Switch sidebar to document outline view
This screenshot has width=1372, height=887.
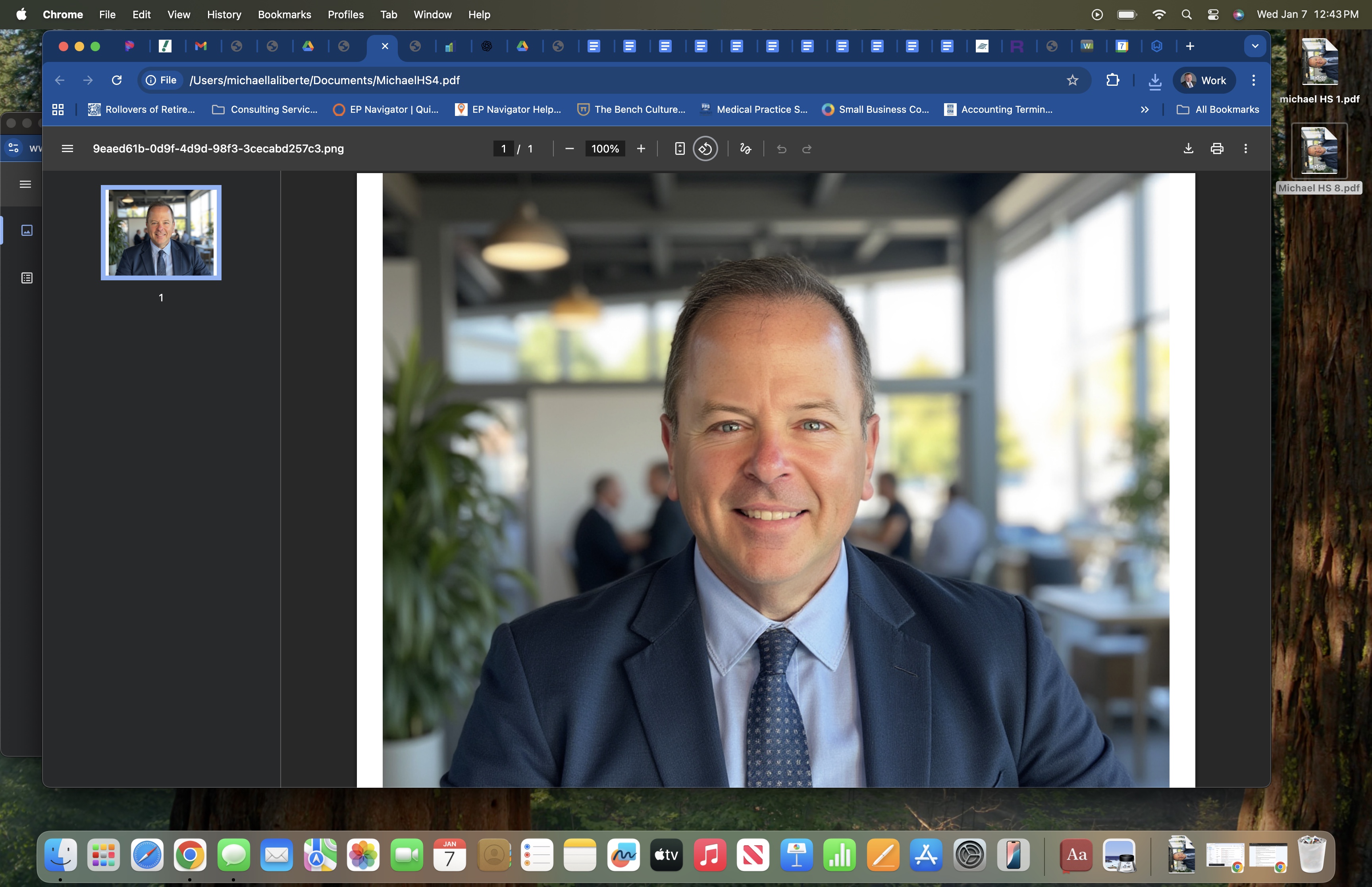point(27,278)
